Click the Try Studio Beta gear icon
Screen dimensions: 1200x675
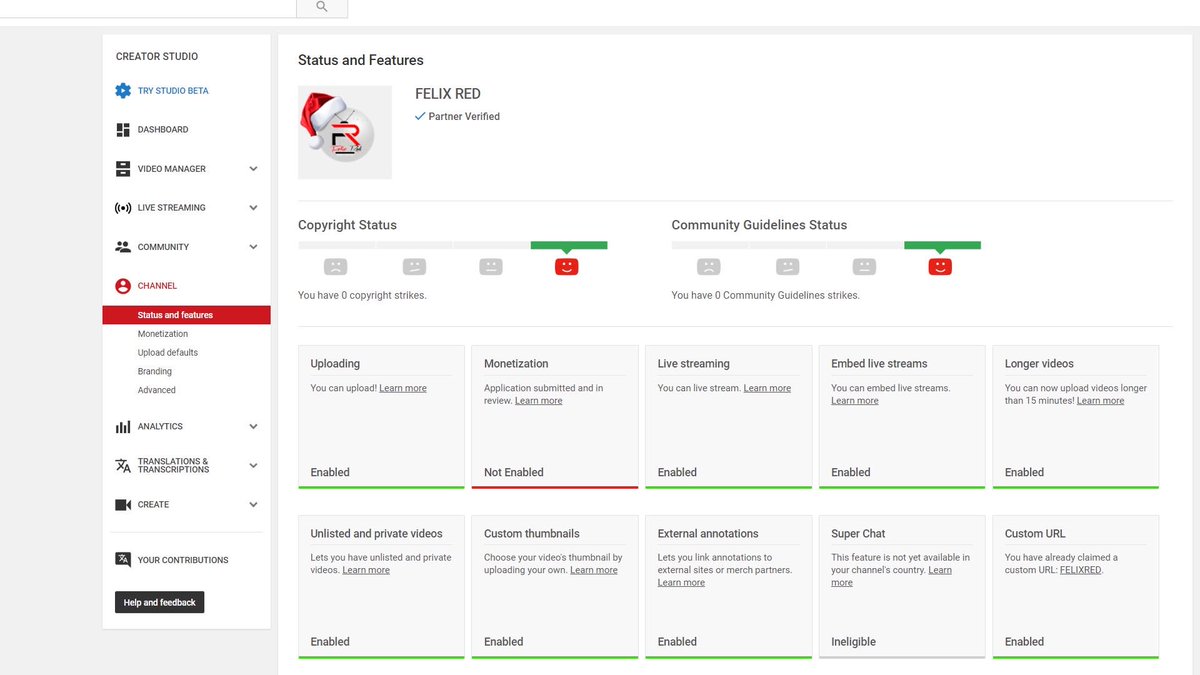123,91
